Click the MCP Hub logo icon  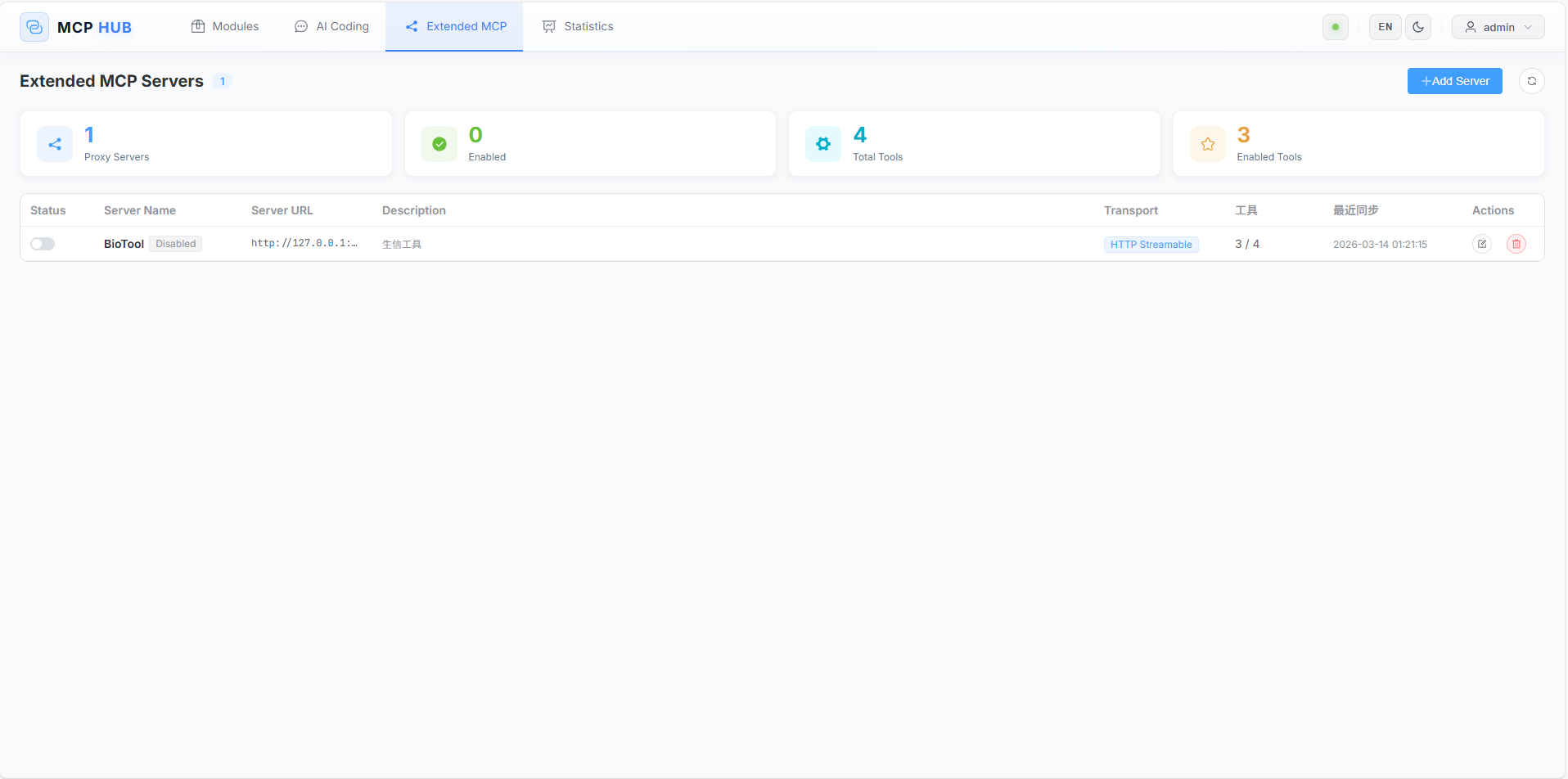[34, 27]
